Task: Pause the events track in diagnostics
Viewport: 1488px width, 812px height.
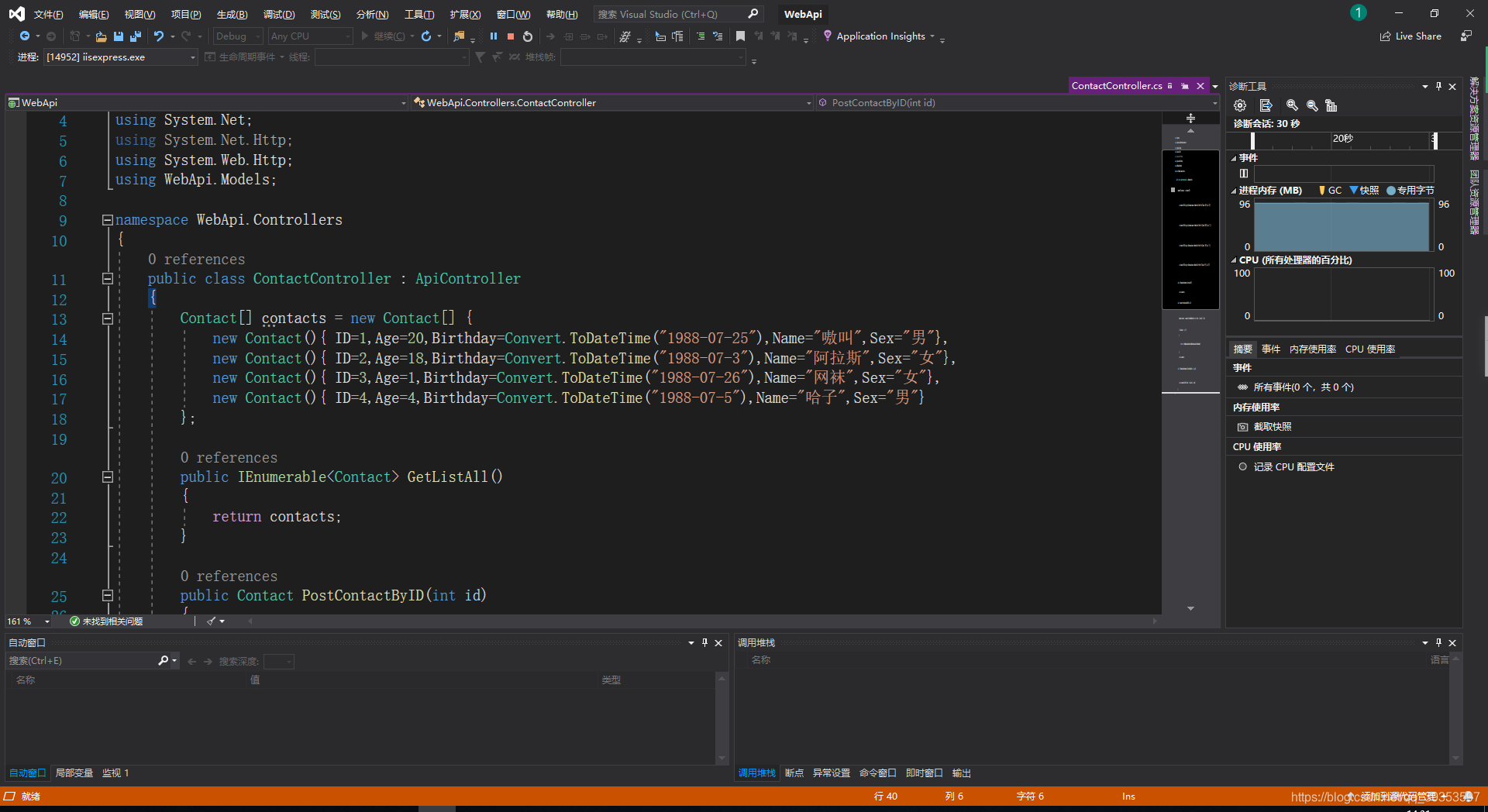Action: click(1244, 174)
